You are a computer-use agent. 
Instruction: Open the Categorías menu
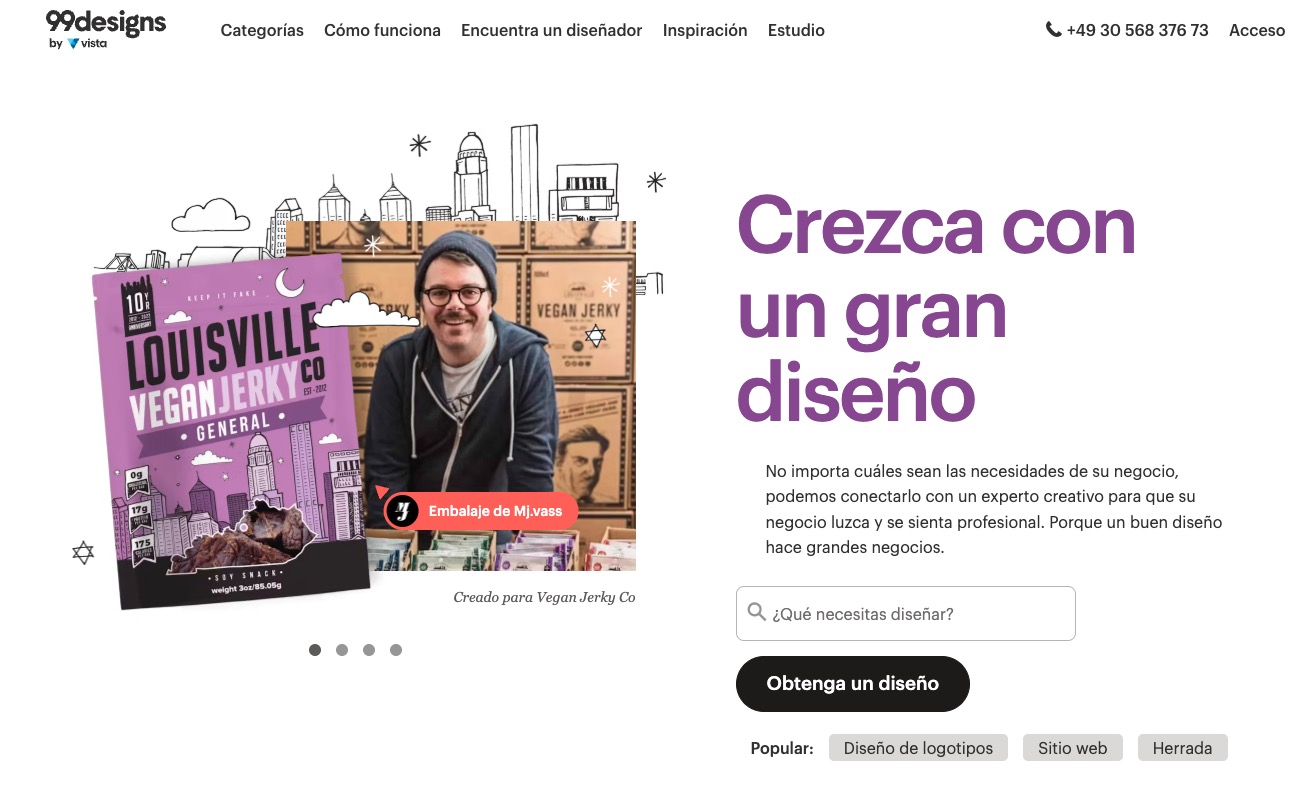coord(262,30)
